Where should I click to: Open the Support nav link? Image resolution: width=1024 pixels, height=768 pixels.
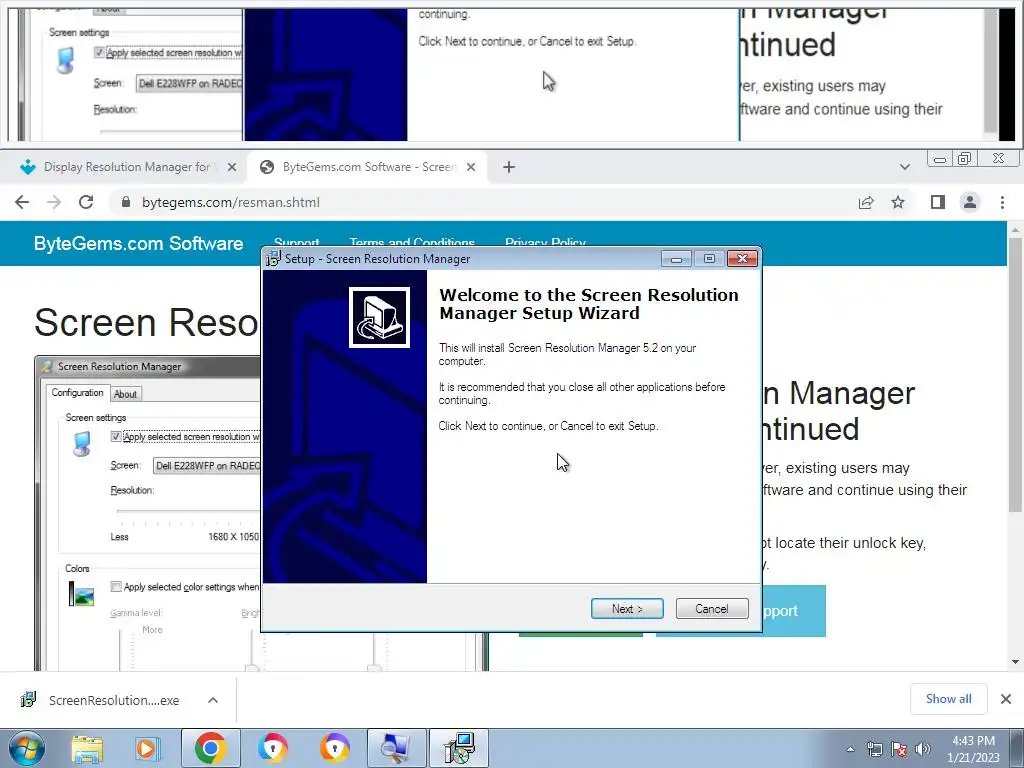pos(296,243)
